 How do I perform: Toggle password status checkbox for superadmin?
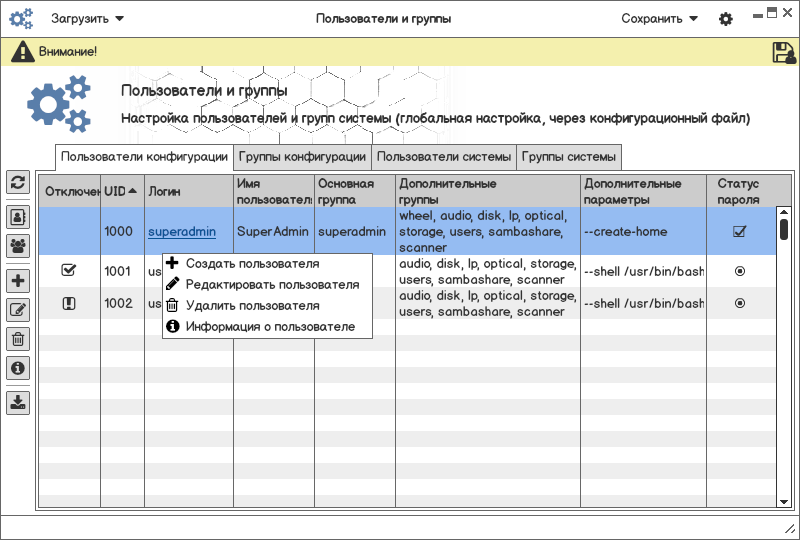pos(740,231)
